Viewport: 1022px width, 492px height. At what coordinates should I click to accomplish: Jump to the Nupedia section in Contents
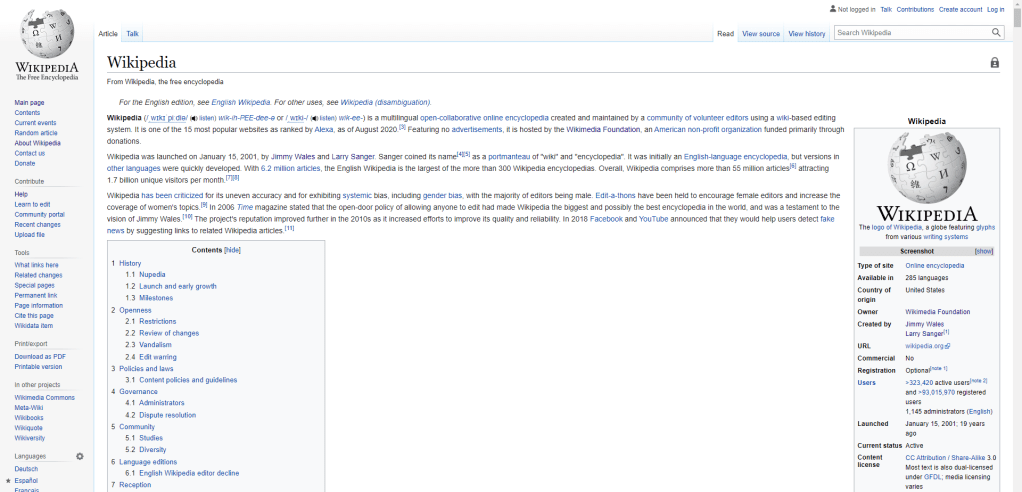(x=152, y=274)
